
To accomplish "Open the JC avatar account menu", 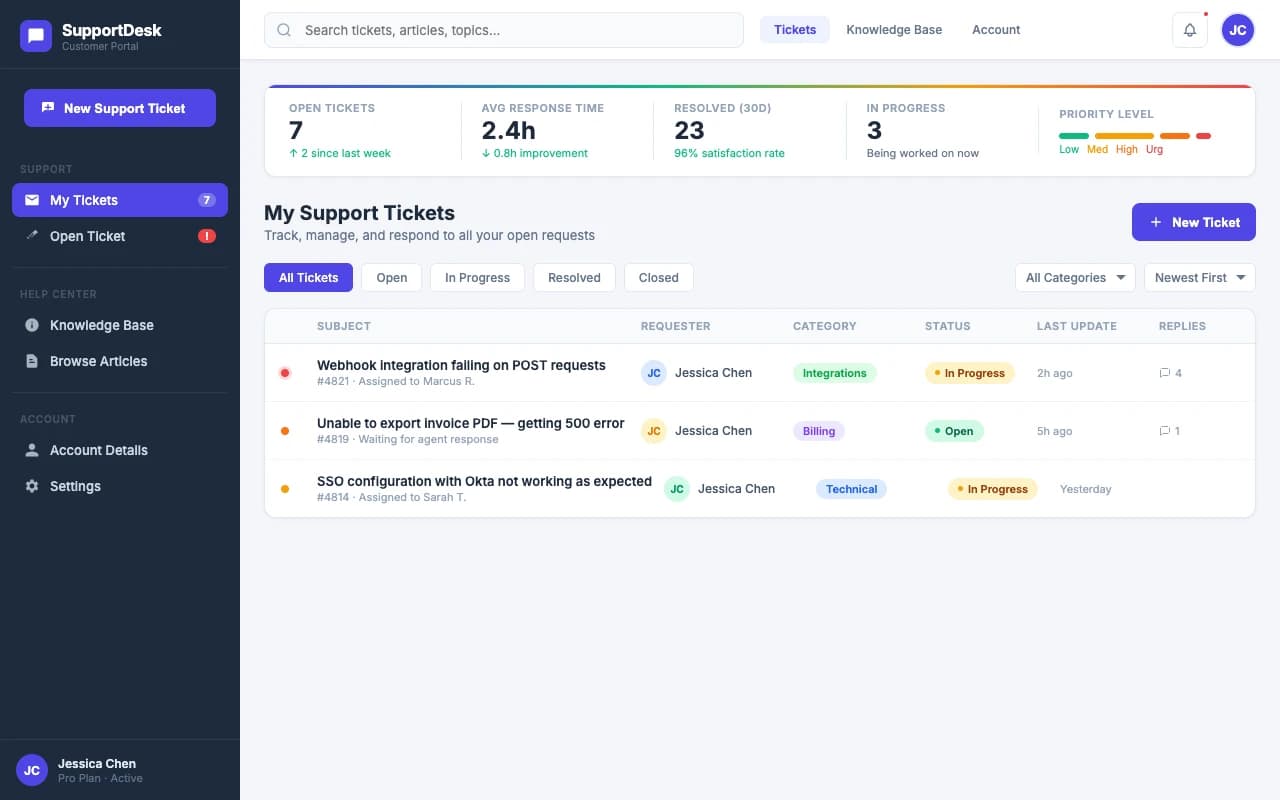I will [x=1237, y=30].
